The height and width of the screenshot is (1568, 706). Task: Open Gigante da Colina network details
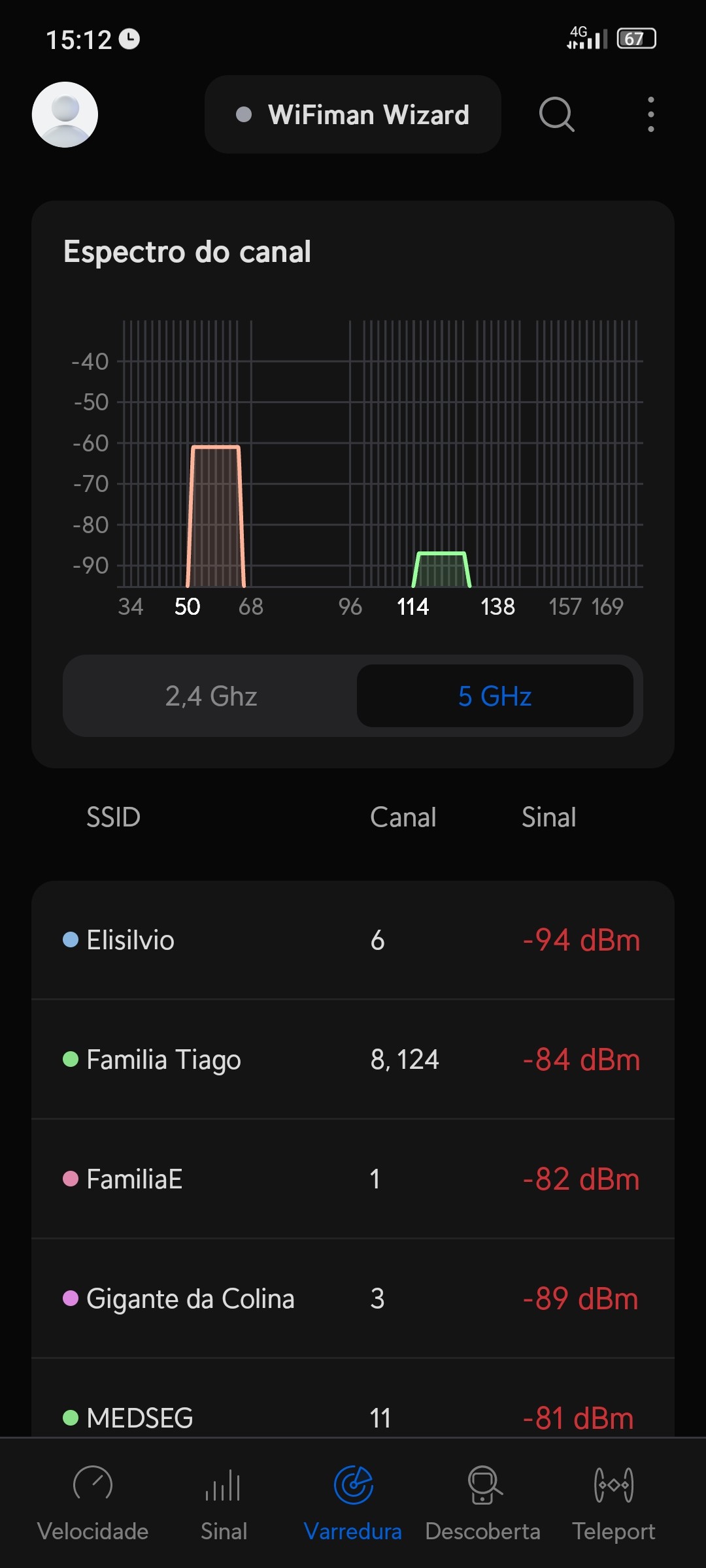(353, 1299)
